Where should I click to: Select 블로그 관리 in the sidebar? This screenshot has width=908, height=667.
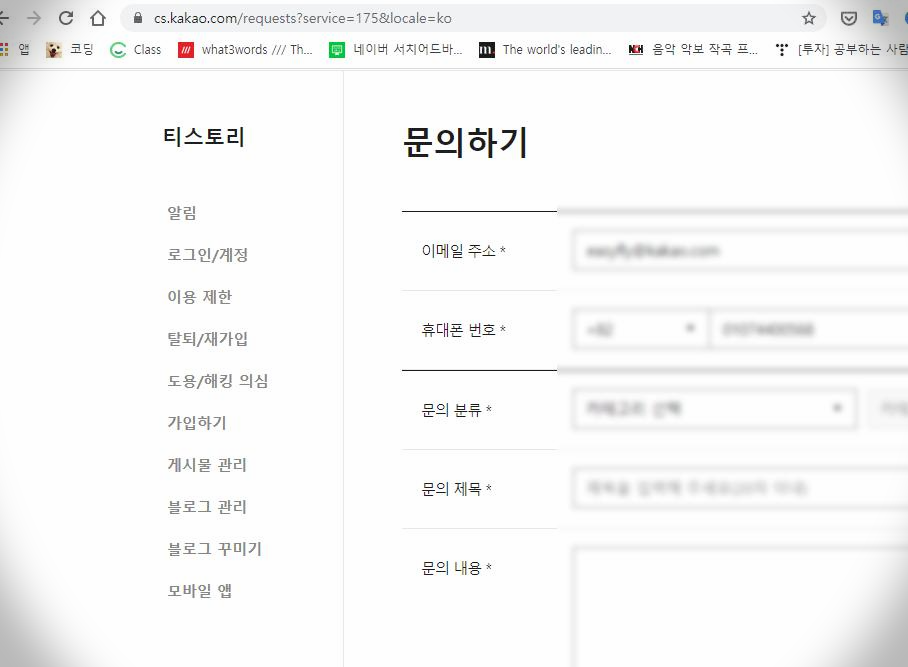click(207, 507)
